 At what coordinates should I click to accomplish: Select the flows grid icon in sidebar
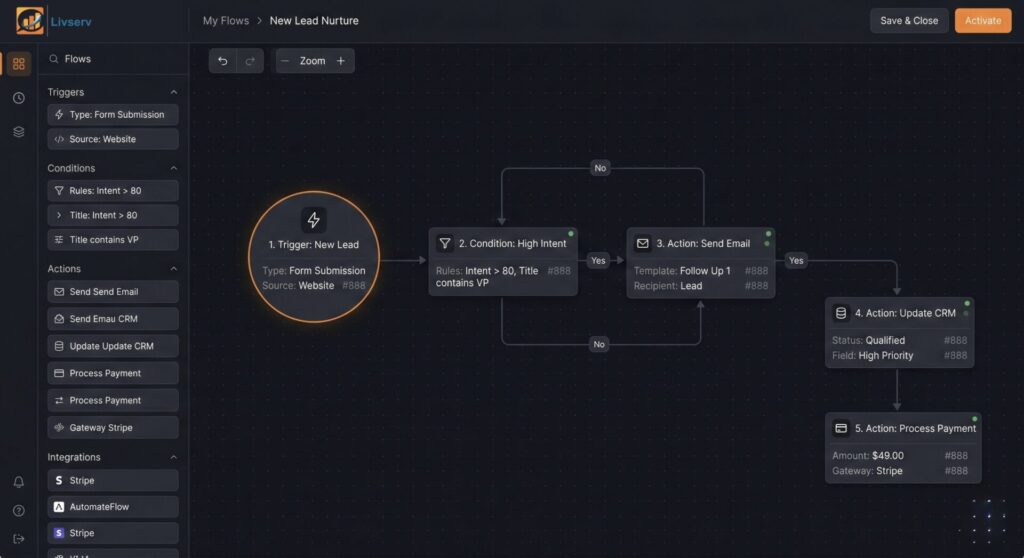(x=18, y=64)
